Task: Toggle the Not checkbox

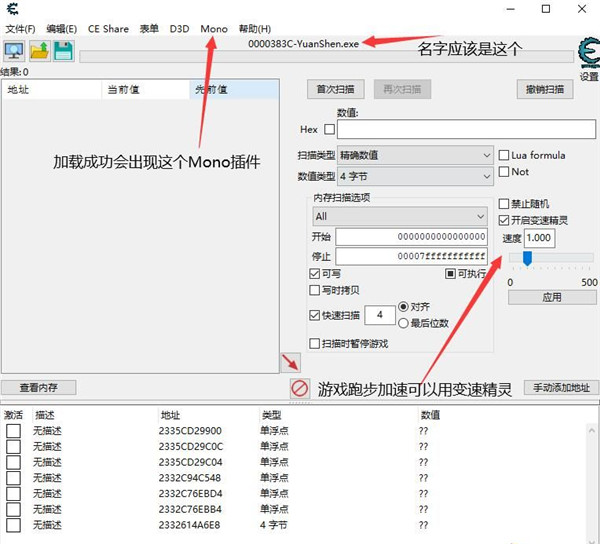Action: [504, 172]
